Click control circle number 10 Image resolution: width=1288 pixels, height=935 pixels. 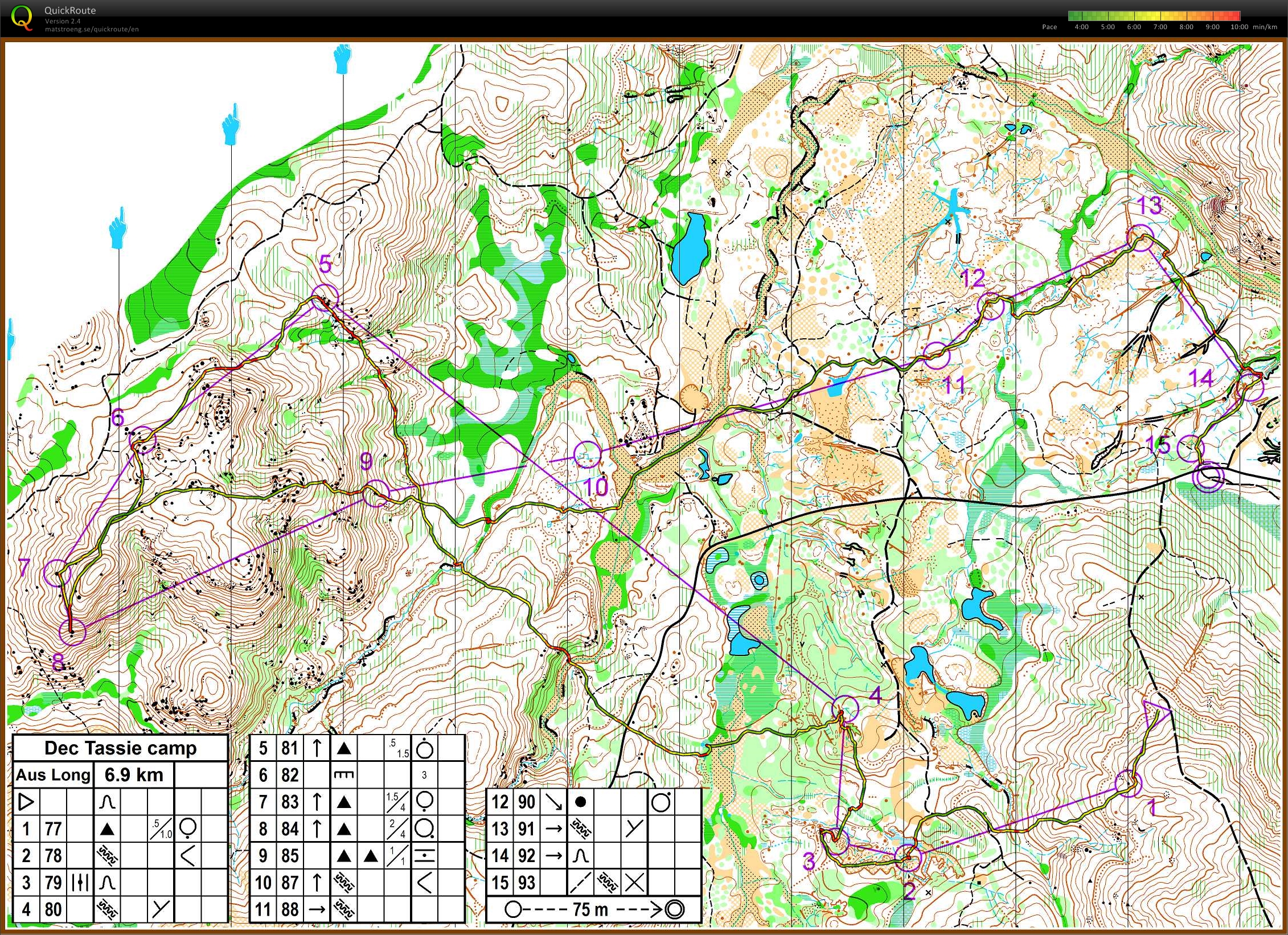coord(587,454)
